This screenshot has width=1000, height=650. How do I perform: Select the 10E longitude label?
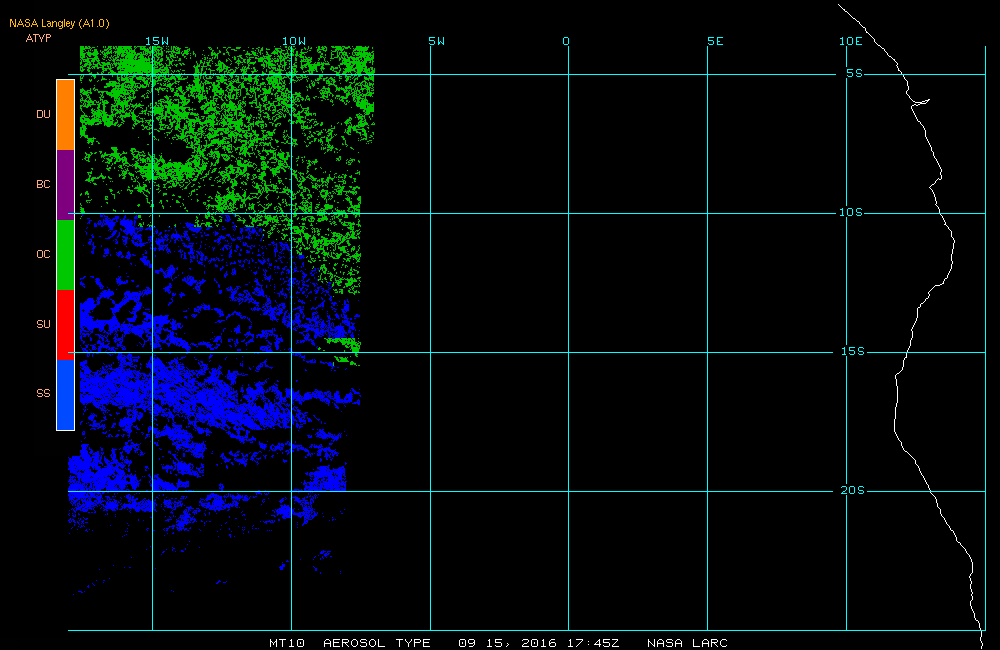[x=850, y=41]
